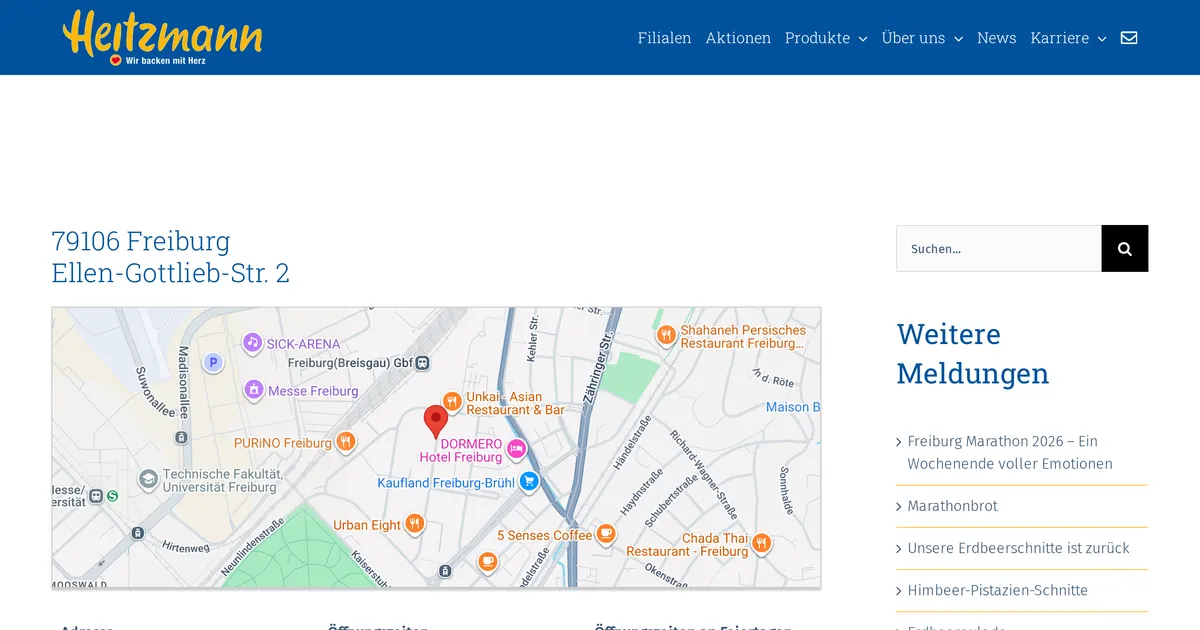
Task: Open the Shahaneh Persisches Restaurant marker
Action: point(666,336)
